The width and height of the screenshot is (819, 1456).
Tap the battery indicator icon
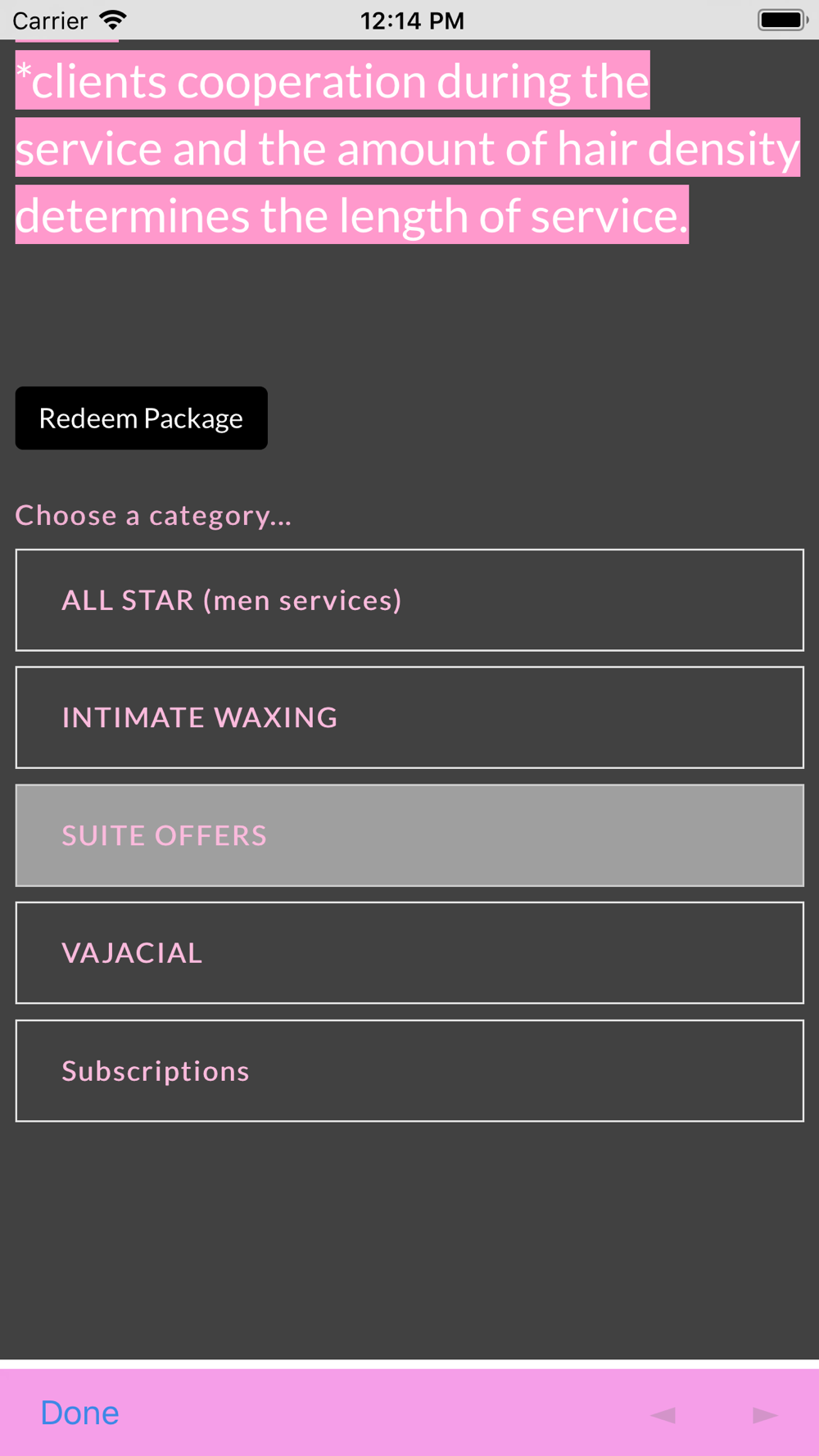pos(782,20)
